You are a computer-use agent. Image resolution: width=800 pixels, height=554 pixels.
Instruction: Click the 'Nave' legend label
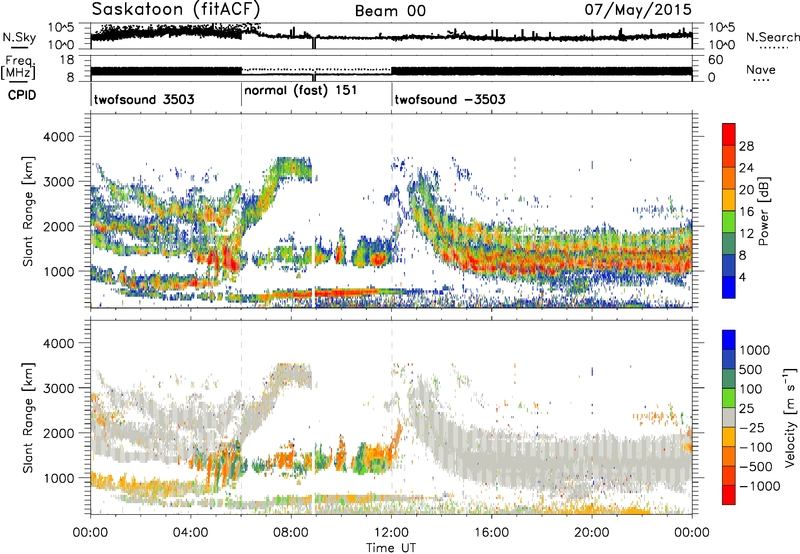(x=760, y=69)
